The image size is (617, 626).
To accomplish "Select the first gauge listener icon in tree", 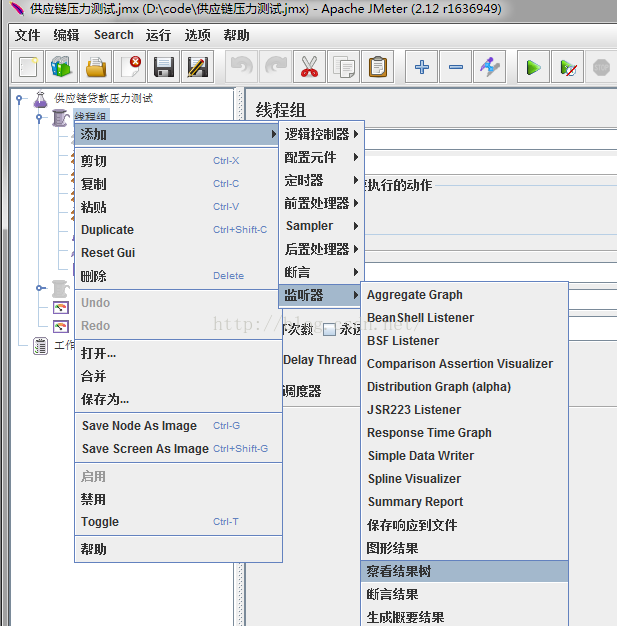I will [x=61, y=307].
